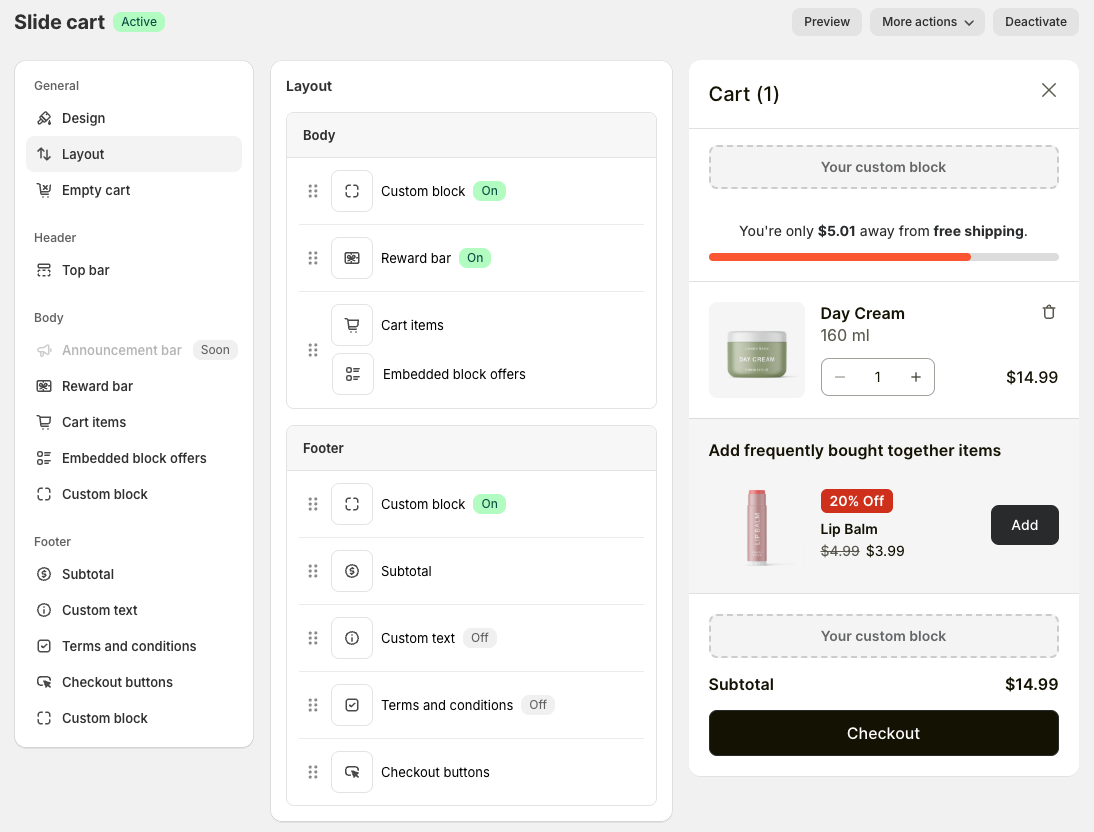Open Checkout buttons in sidebar
1094x832 pixels.
[134, 682]
